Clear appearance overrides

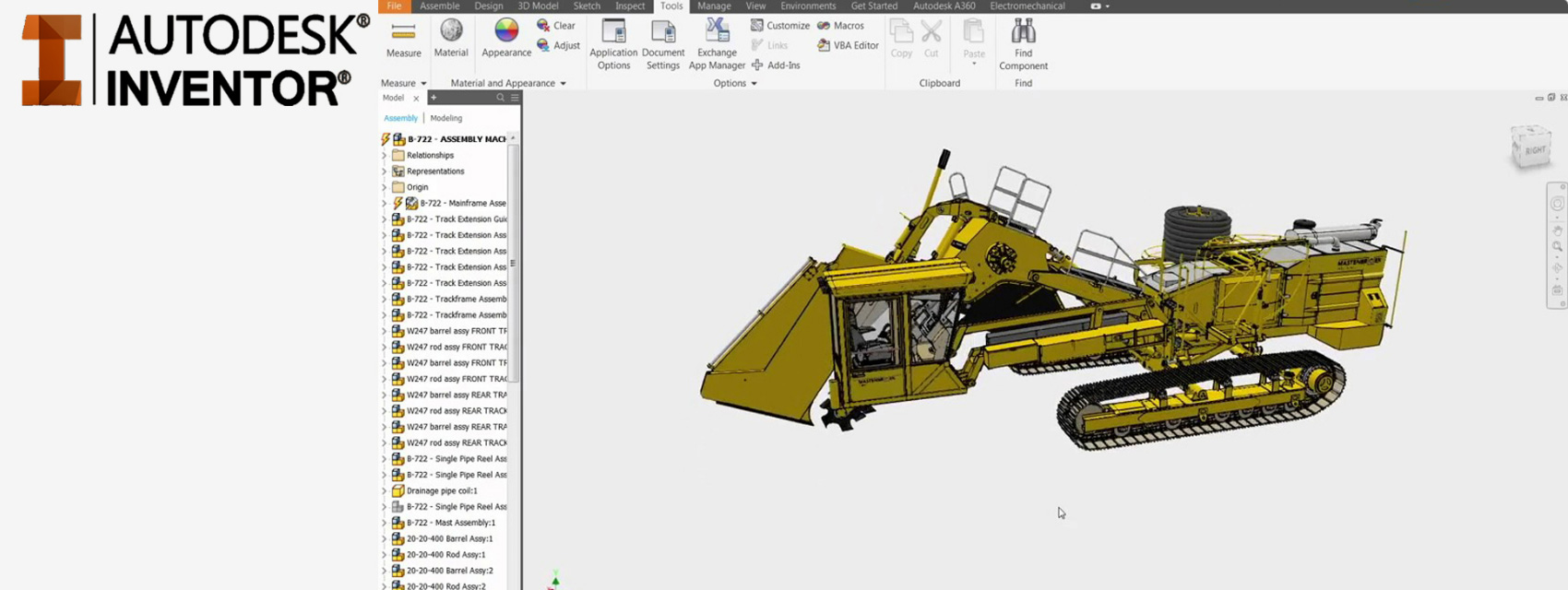point(556,26)
